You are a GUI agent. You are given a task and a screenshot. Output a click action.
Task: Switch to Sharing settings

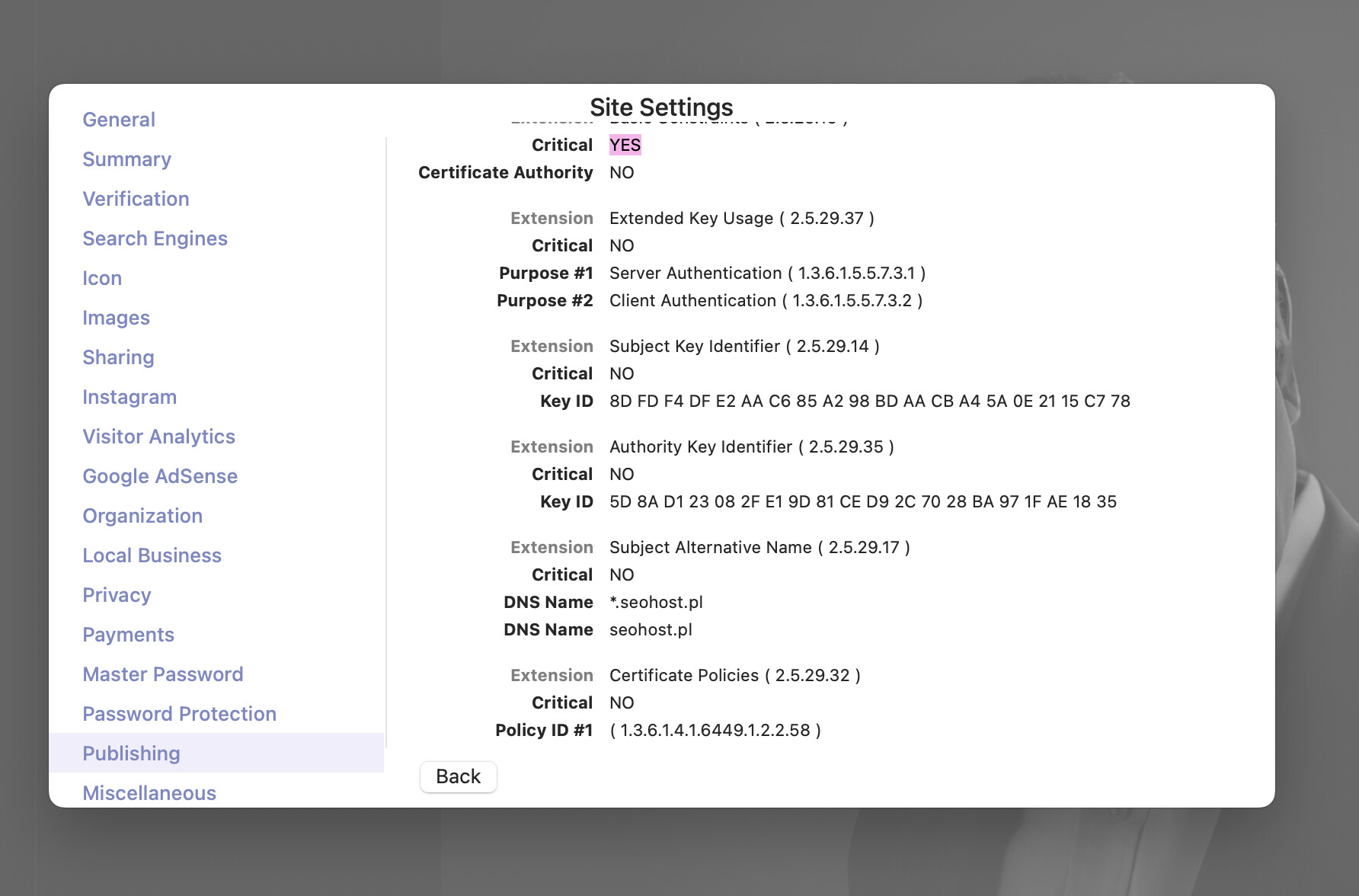coord(118,357)
